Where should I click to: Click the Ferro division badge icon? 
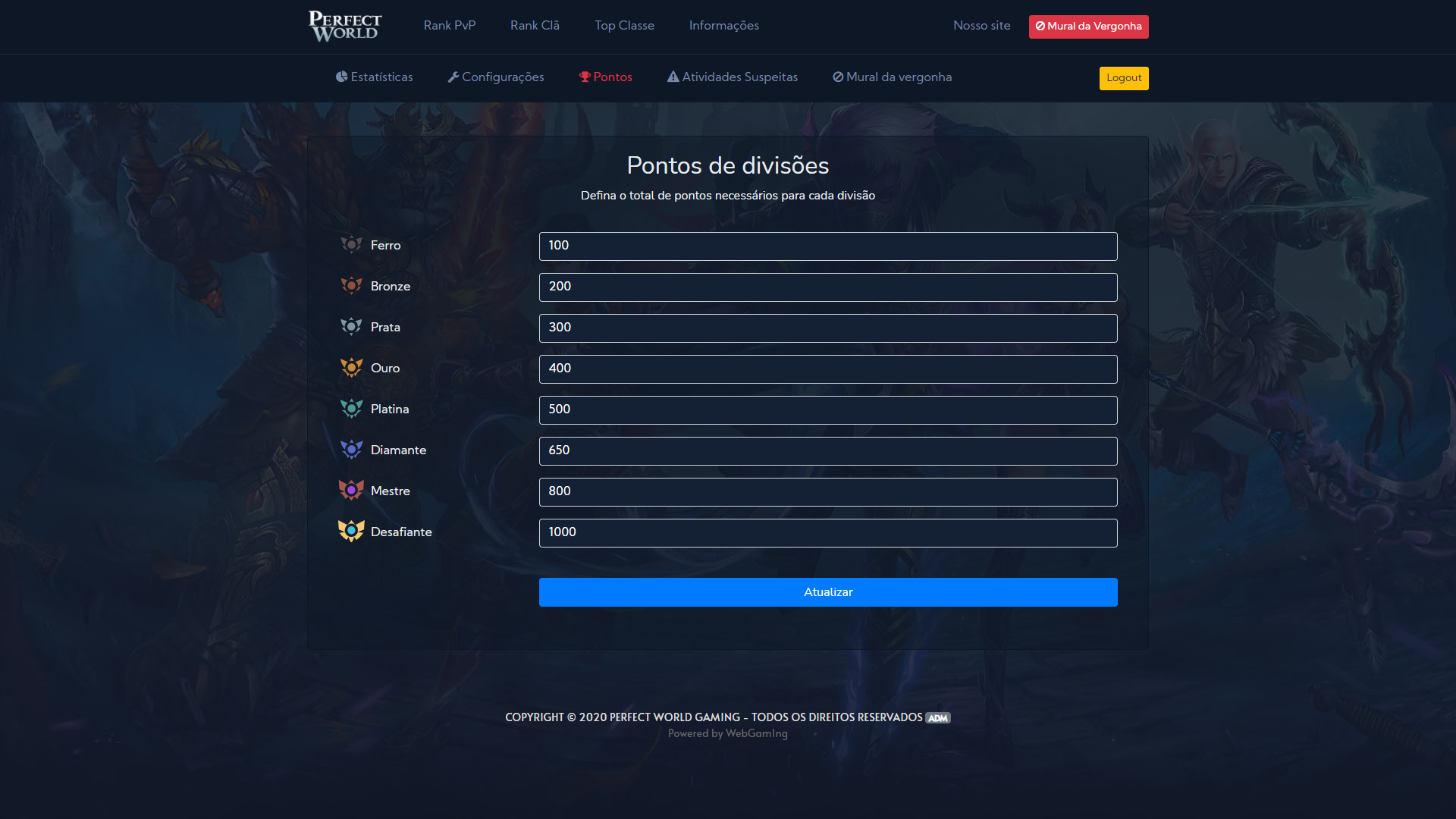[x=351, y=245]
